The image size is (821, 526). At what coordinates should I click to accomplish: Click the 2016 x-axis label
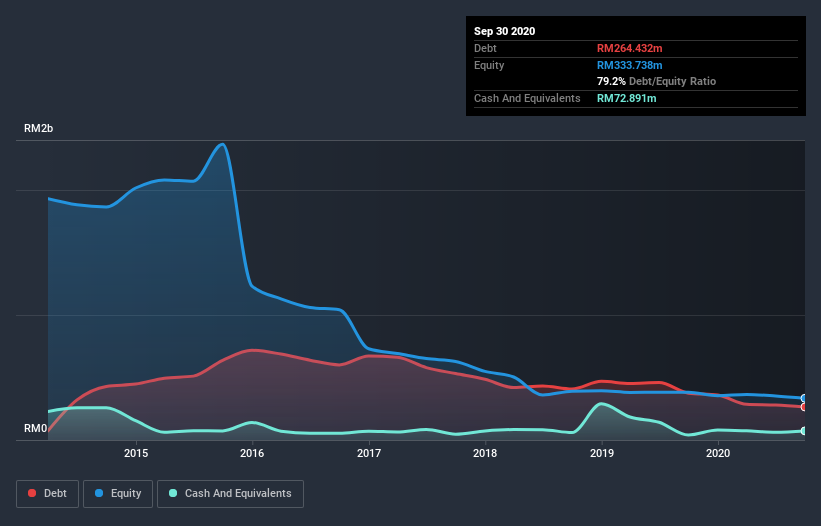(252, 453)
